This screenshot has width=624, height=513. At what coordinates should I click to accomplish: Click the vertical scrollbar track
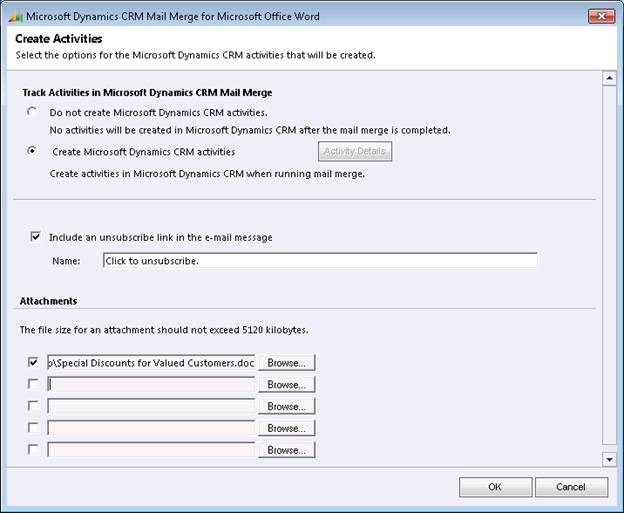(x=609, y=265)
